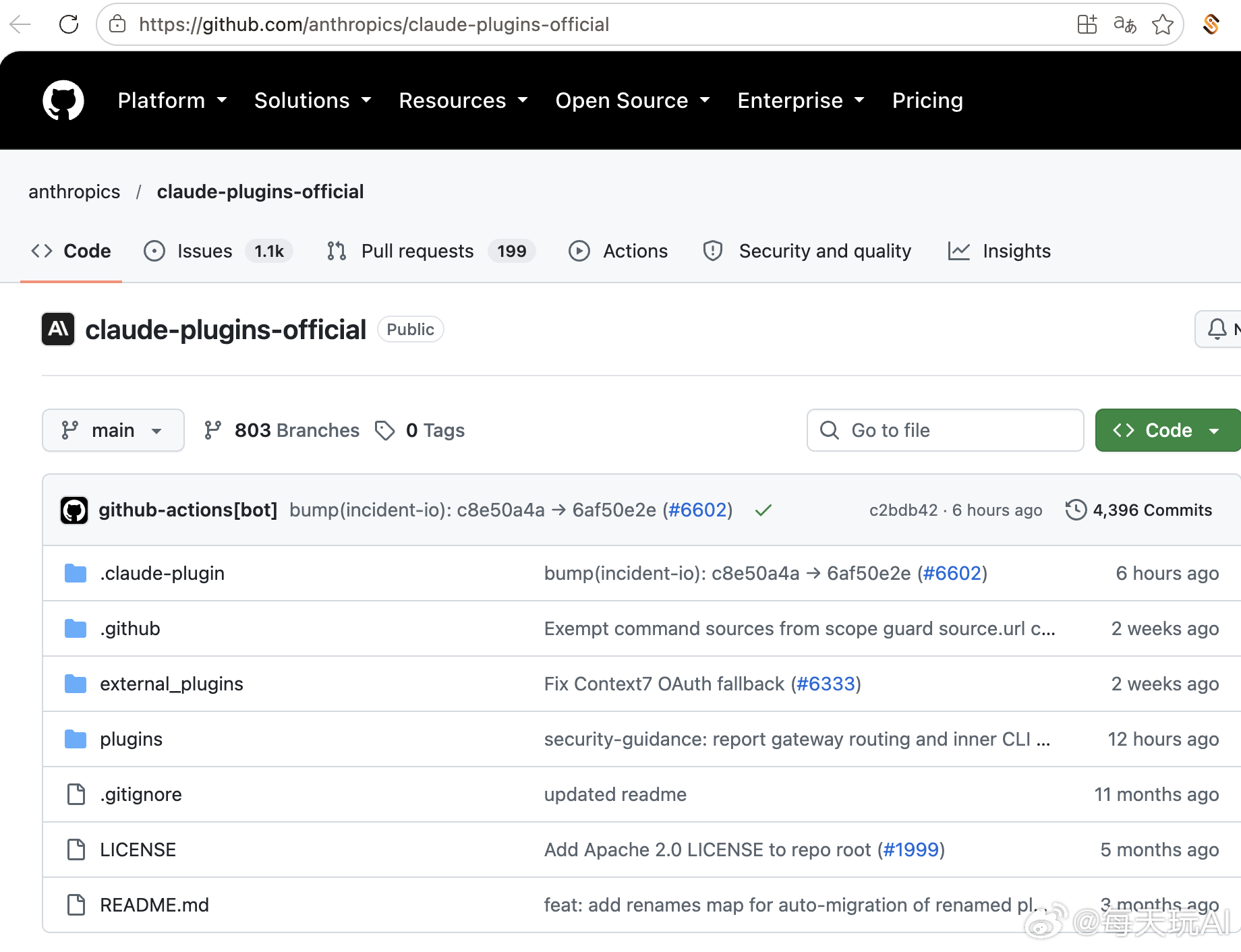Expand the Open Source menu
The height and width of the screenshot is (952, 1241).
[x=633, y=100]
